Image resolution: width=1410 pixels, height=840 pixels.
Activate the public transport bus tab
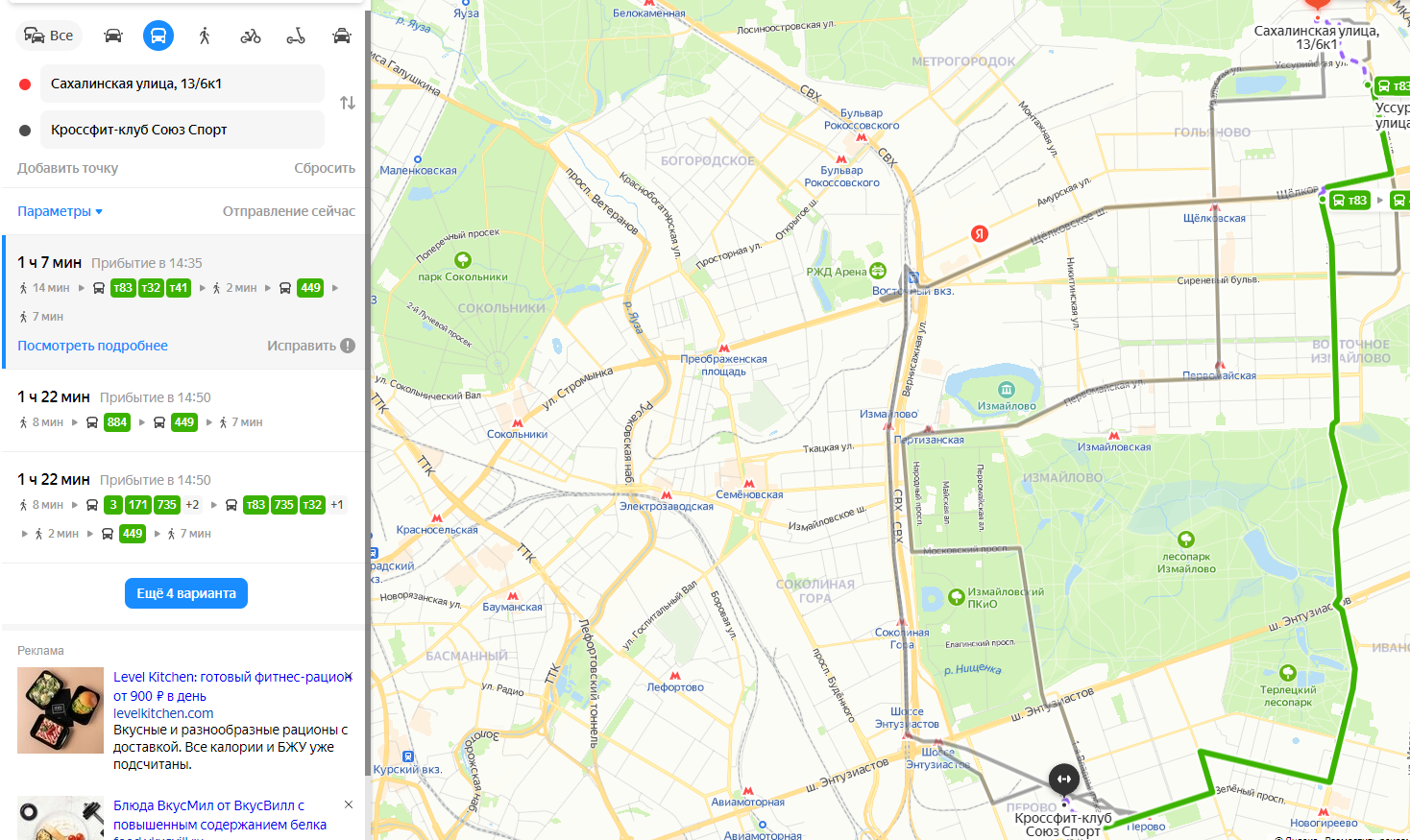pyautogui.click(x=158, y=36)
